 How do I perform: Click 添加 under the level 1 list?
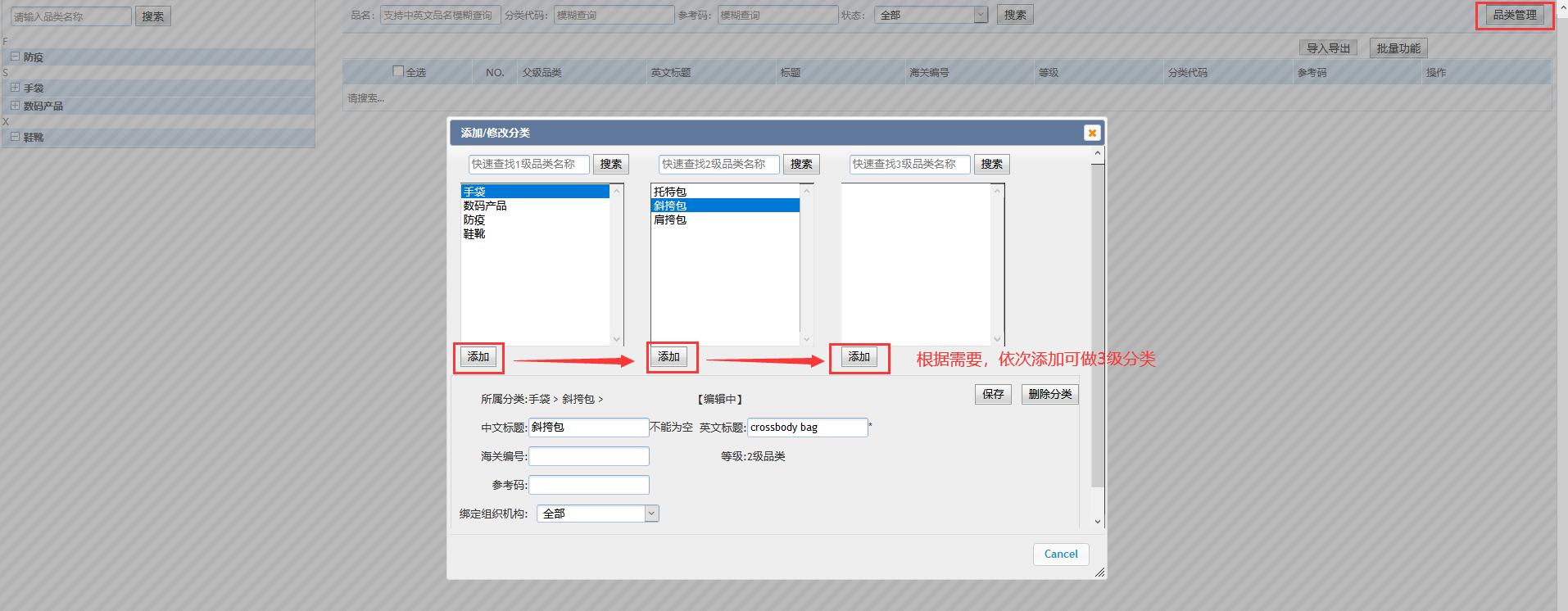pyautogui.click(x=478, y=357)
